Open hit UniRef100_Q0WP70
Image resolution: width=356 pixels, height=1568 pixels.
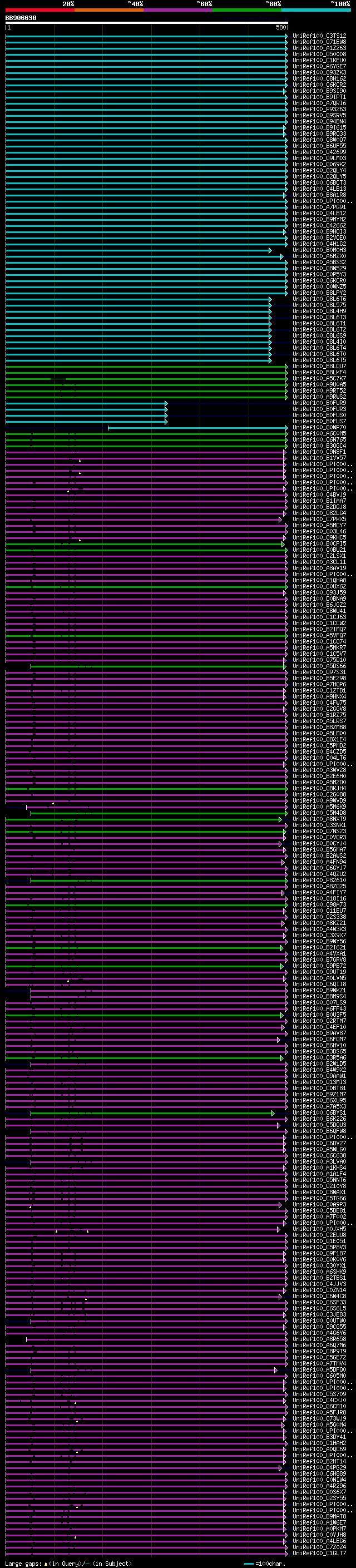click(x=319, y=427)
